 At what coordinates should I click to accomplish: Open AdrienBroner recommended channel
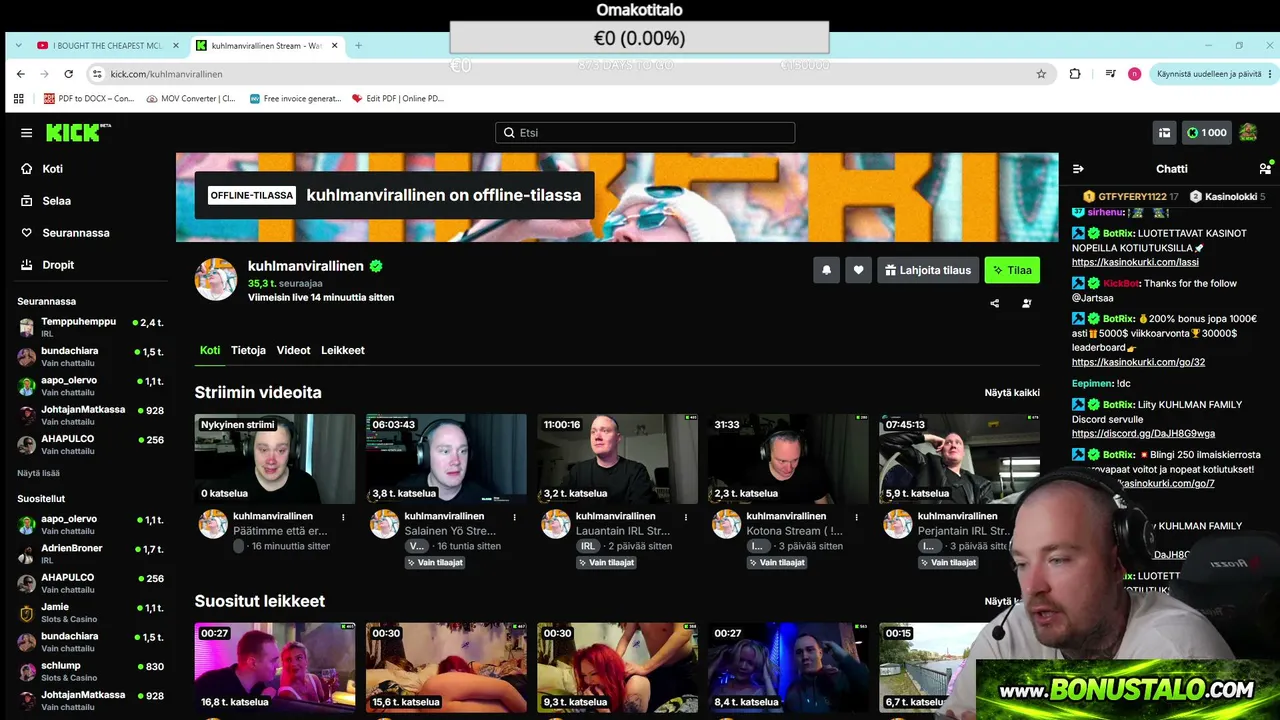(x=90, y=554)
